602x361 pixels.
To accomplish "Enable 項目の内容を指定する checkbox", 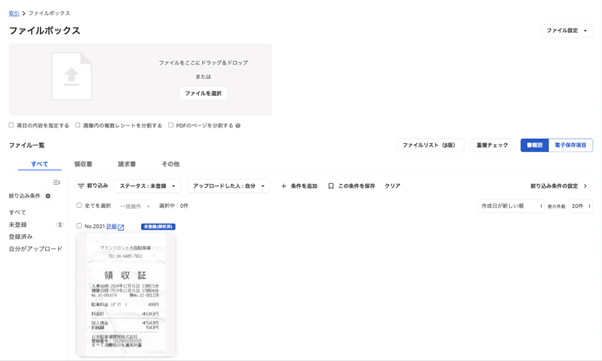I will [11, 125].
